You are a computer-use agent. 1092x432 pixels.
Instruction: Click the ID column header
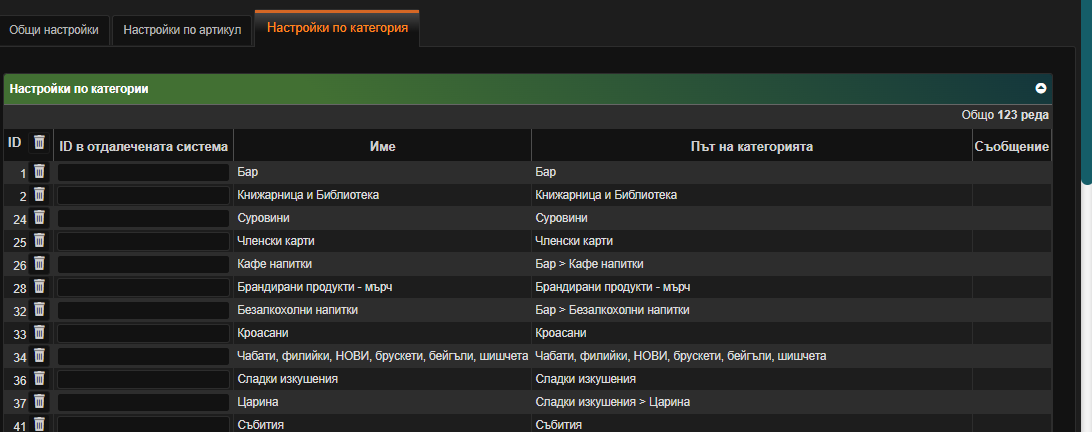click(14, 143)
